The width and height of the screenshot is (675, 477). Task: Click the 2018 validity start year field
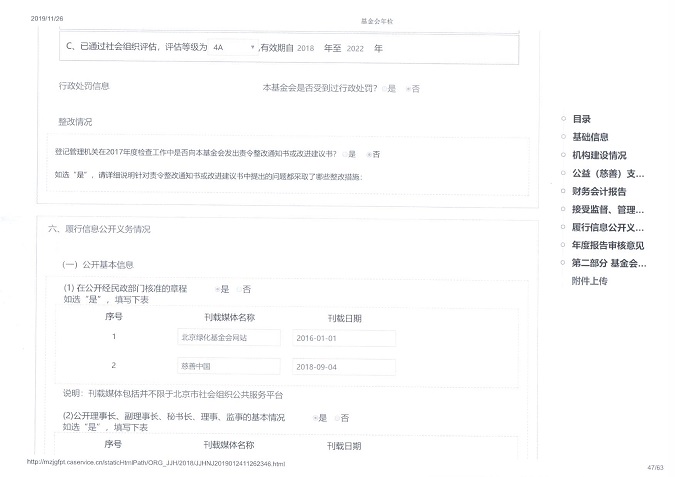306,48
